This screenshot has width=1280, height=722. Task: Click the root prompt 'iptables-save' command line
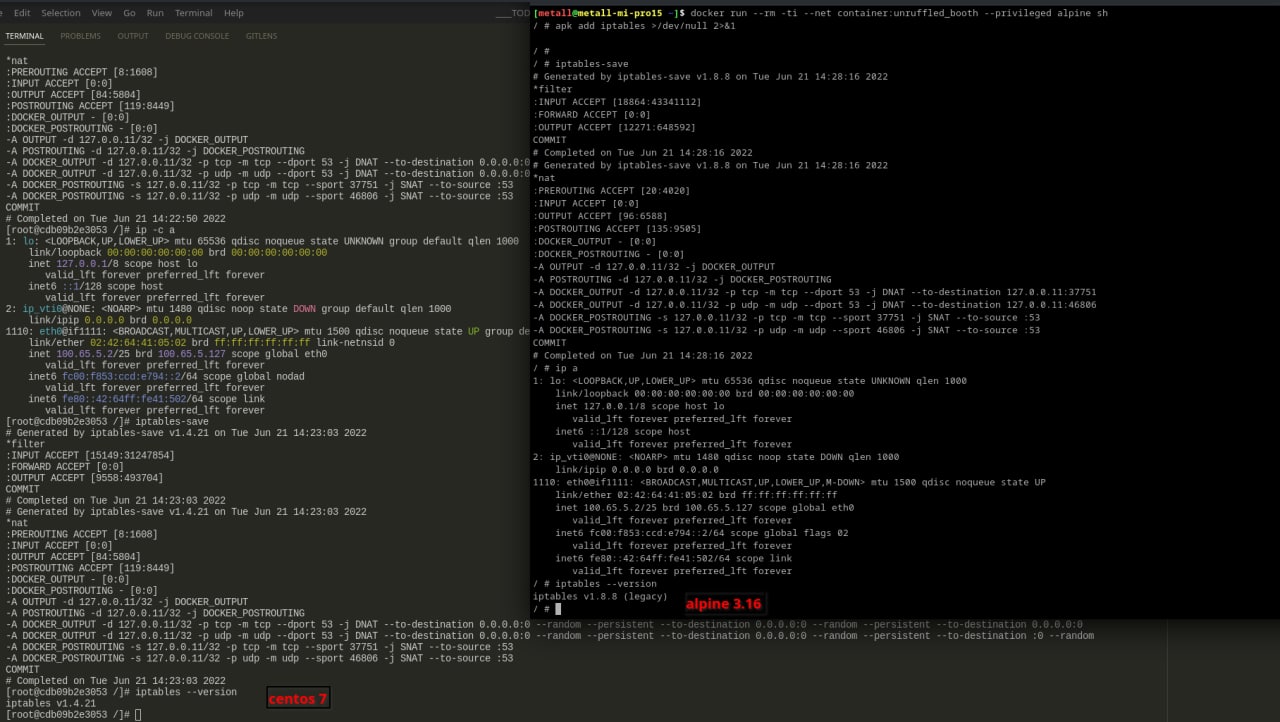pyautogui.click(x=107, y=421)
